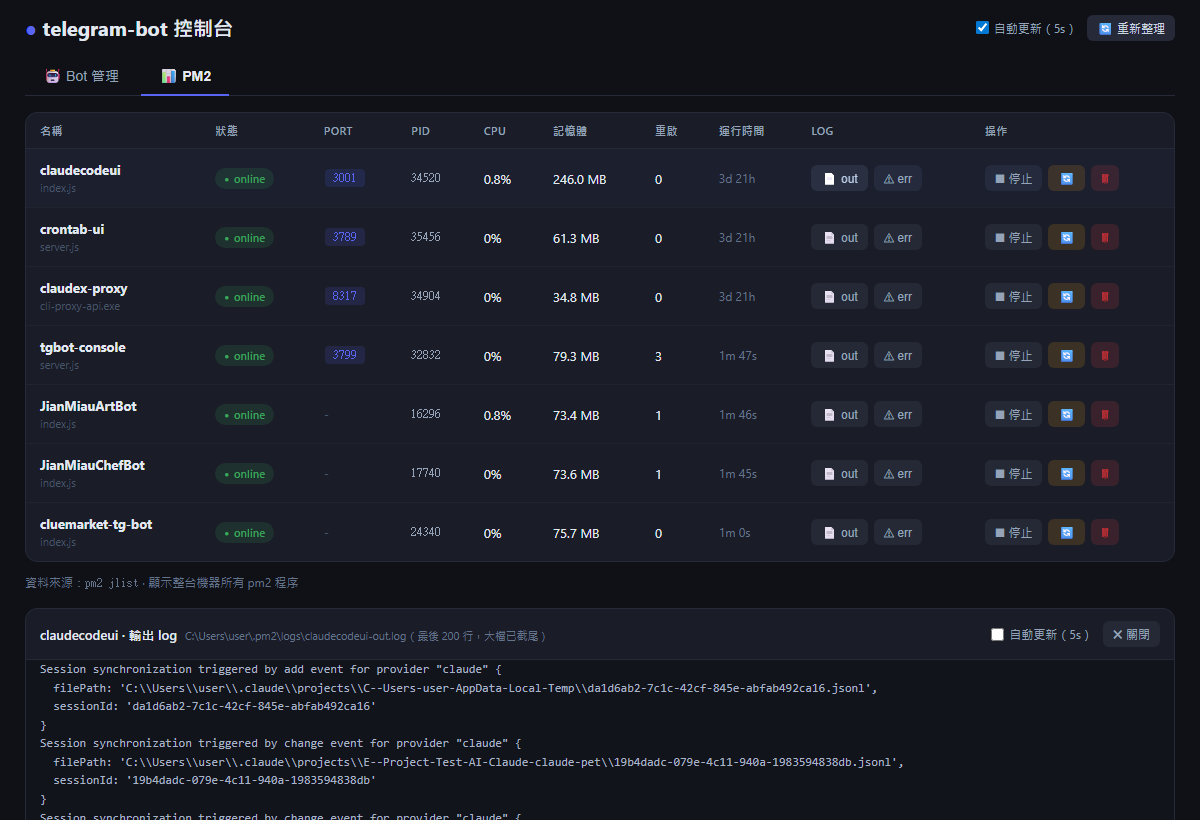Screen dimensions: 1200x820
Task: Click the claudecodeui process name
Action: pyautogui.click(x=80, y=170)
